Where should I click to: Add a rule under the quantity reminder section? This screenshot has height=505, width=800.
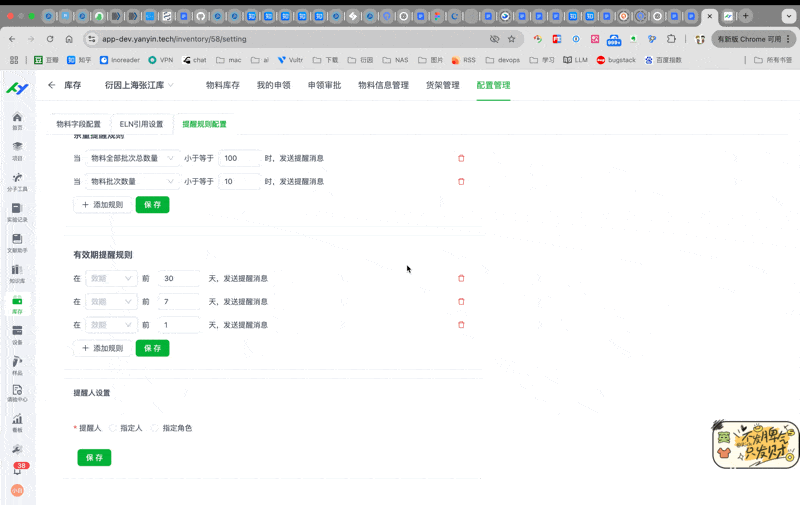point(103,205)
